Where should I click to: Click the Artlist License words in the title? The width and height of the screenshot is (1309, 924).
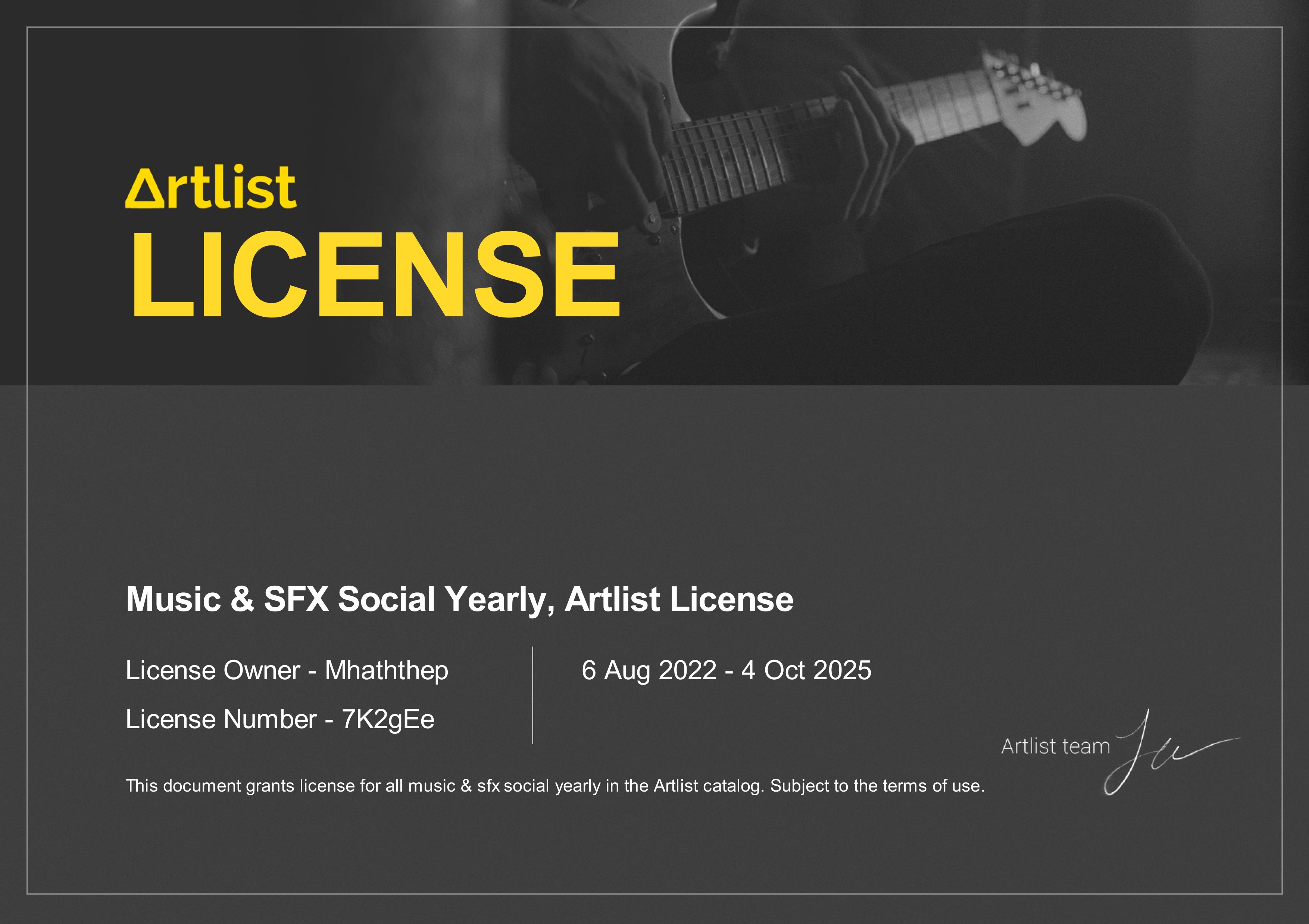pyautogui.click(x=678, y=599)
